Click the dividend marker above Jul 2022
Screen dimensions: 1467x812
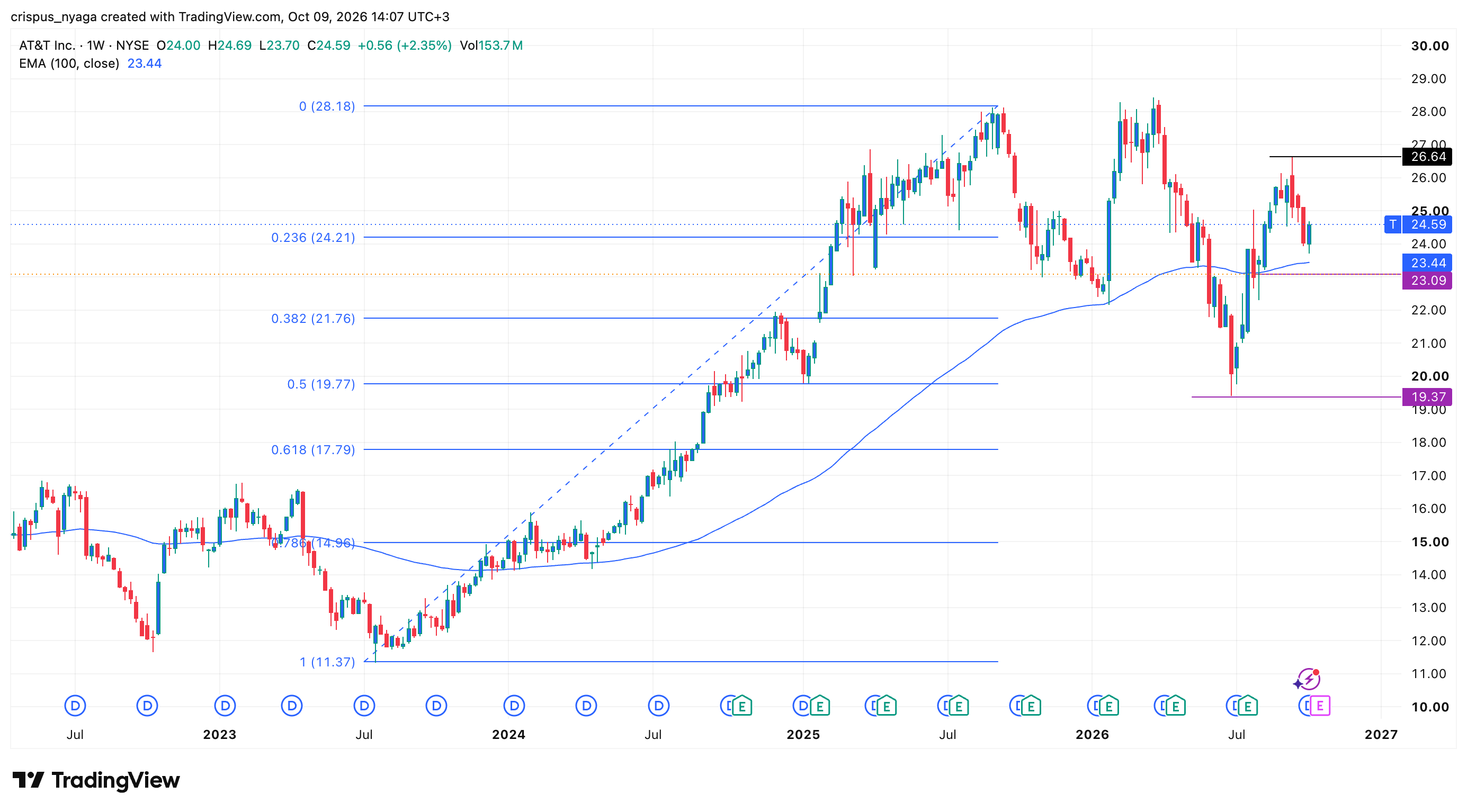[75, 706]
